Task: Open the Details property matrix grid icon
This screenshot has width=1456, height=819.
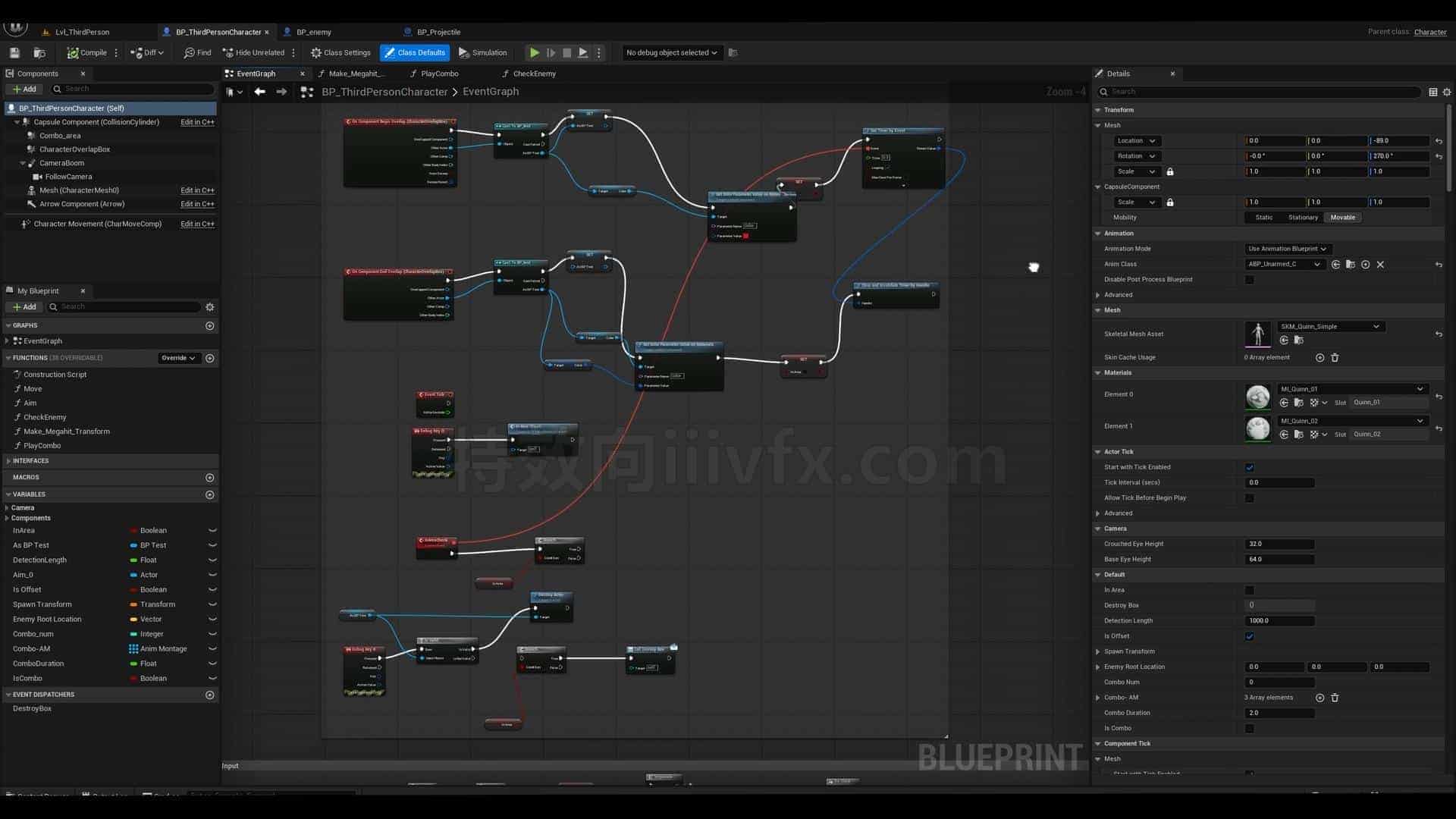Action: coord(1433,92)
